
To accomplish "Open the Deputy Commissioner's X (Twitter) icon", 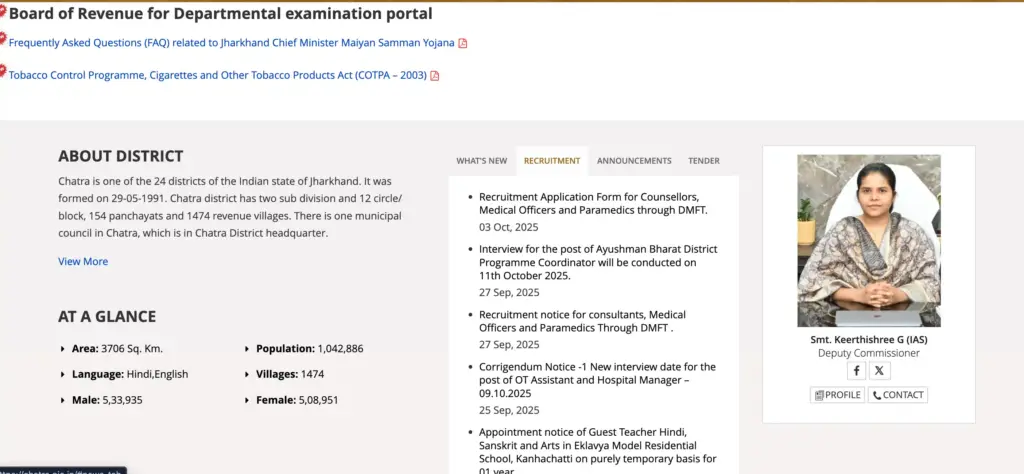I will pyautogui.click(x=879, y=370).
